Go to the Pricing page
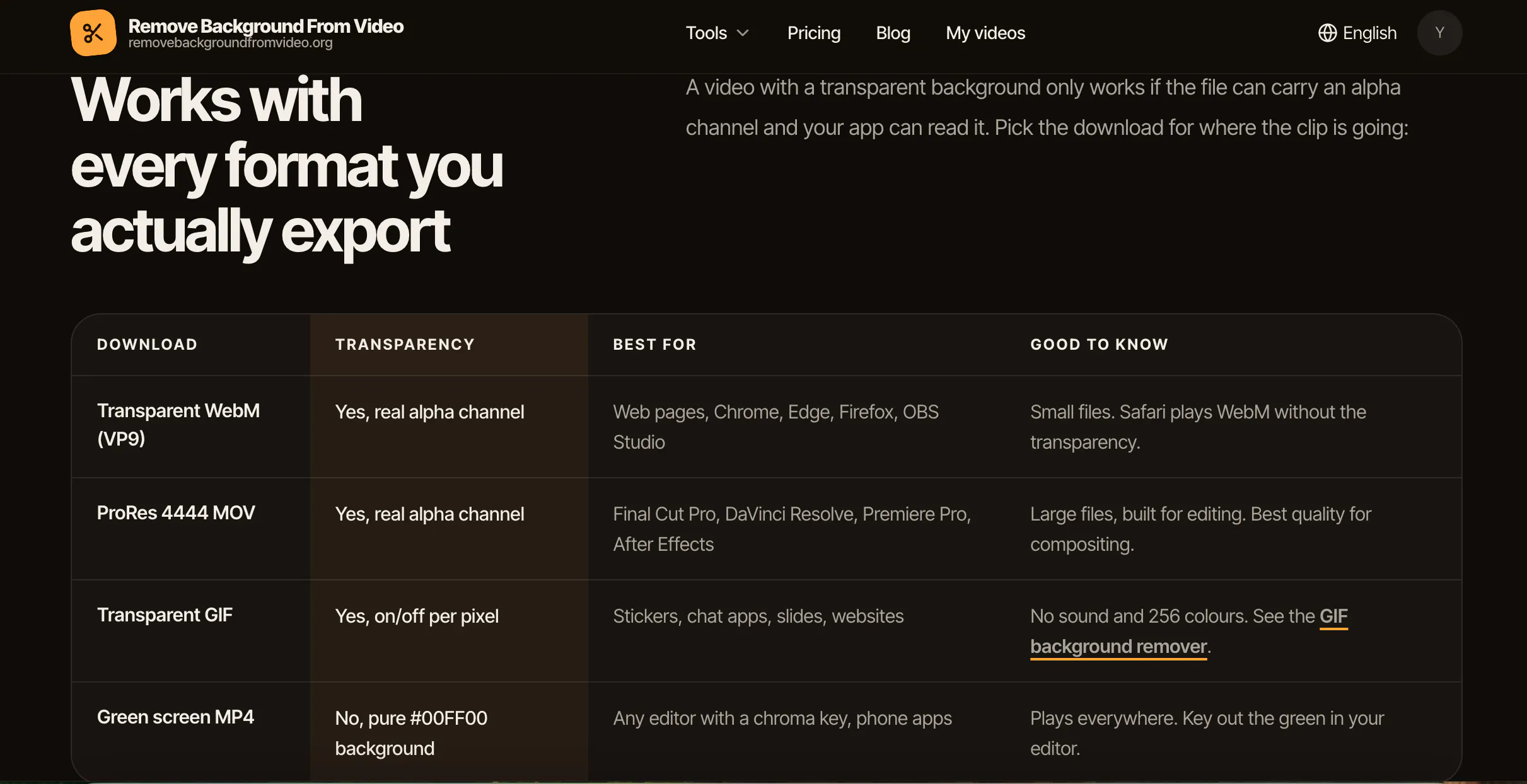 click(x=813, y=33)
